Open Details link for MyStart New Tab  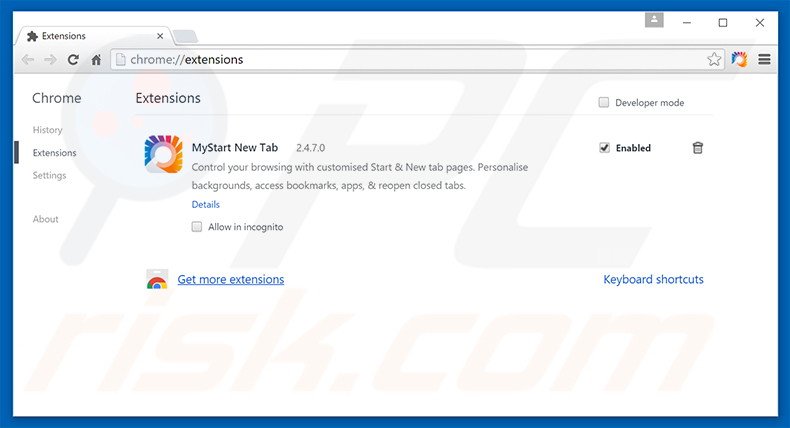(x=206, y=204)
